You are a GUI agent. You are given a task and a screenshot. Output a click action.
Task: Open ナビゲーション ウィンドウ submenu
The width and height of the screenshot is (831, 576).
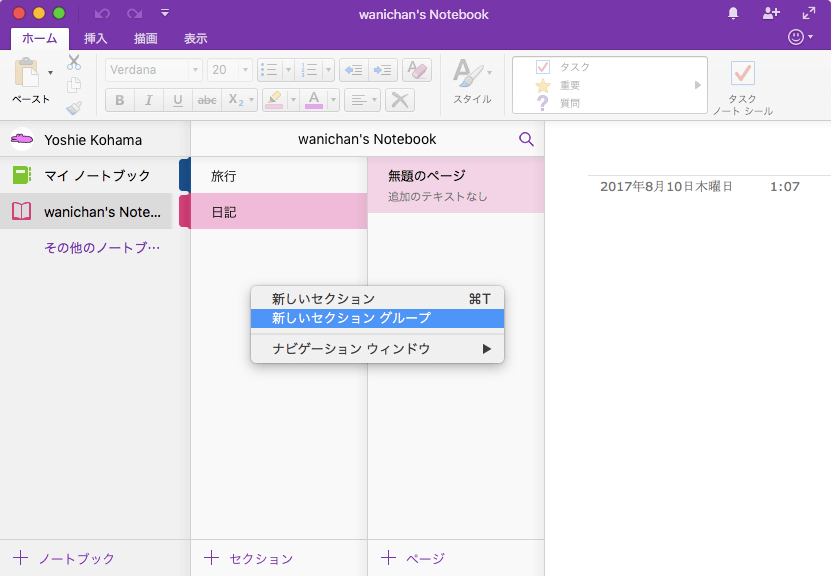click(x=377, y=349)
